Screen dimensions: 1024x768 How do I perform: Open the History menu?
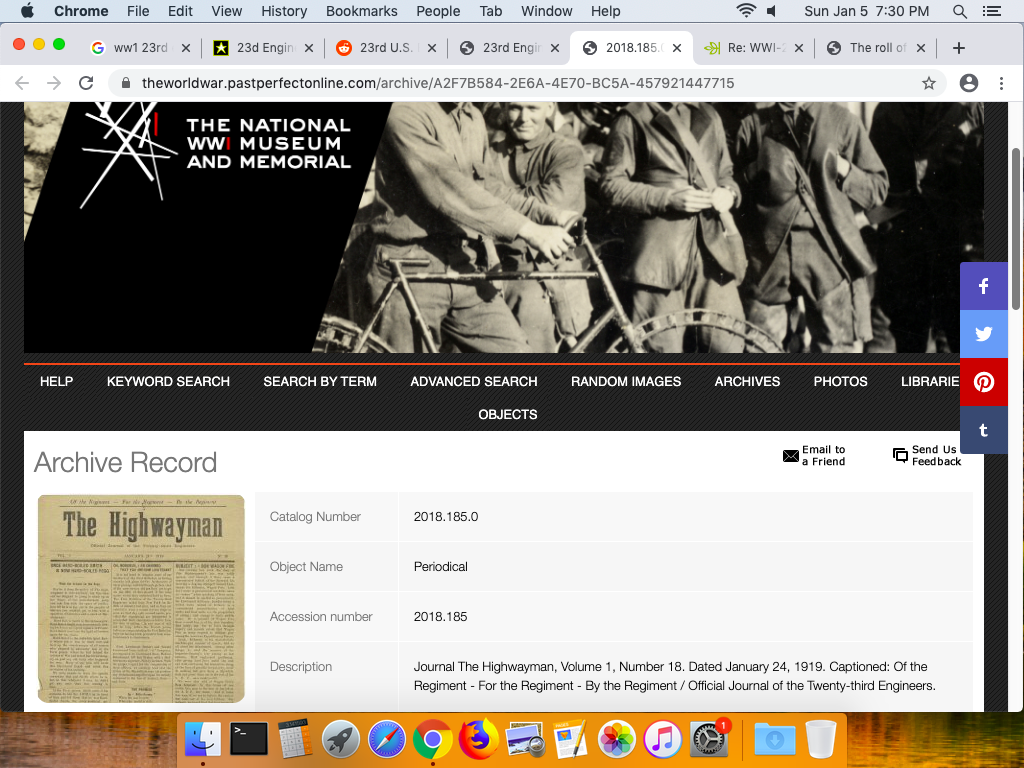coord(284,11)
